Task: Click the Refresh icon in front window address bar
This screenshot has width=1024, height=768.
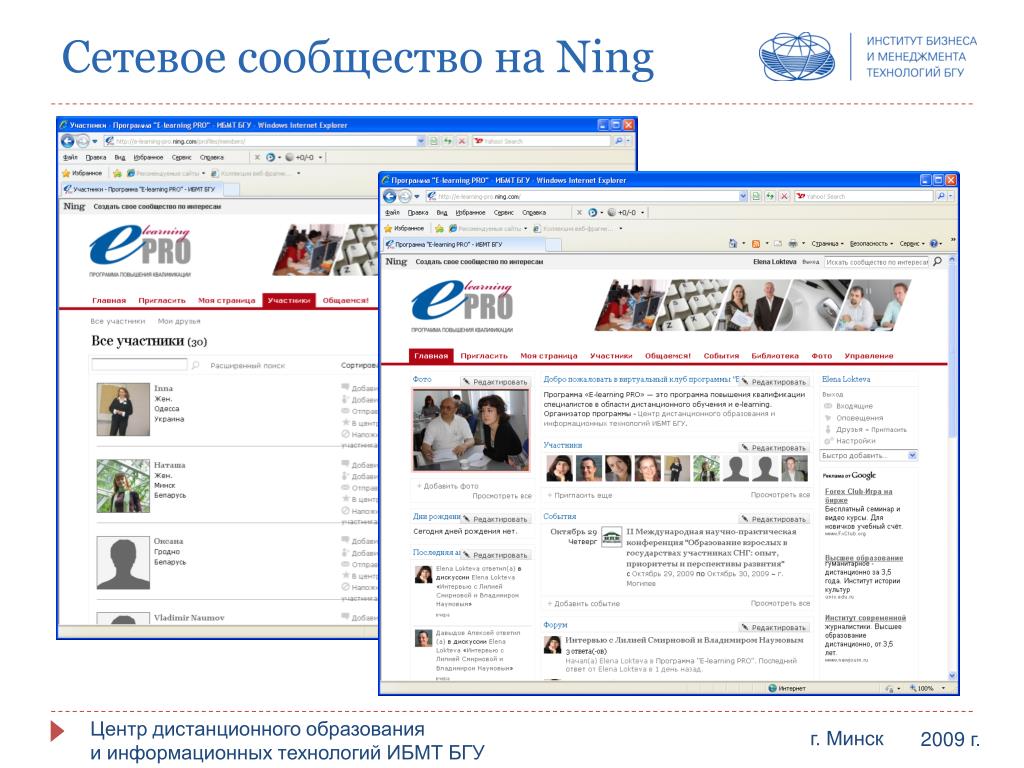Action: tap(770, 196)
